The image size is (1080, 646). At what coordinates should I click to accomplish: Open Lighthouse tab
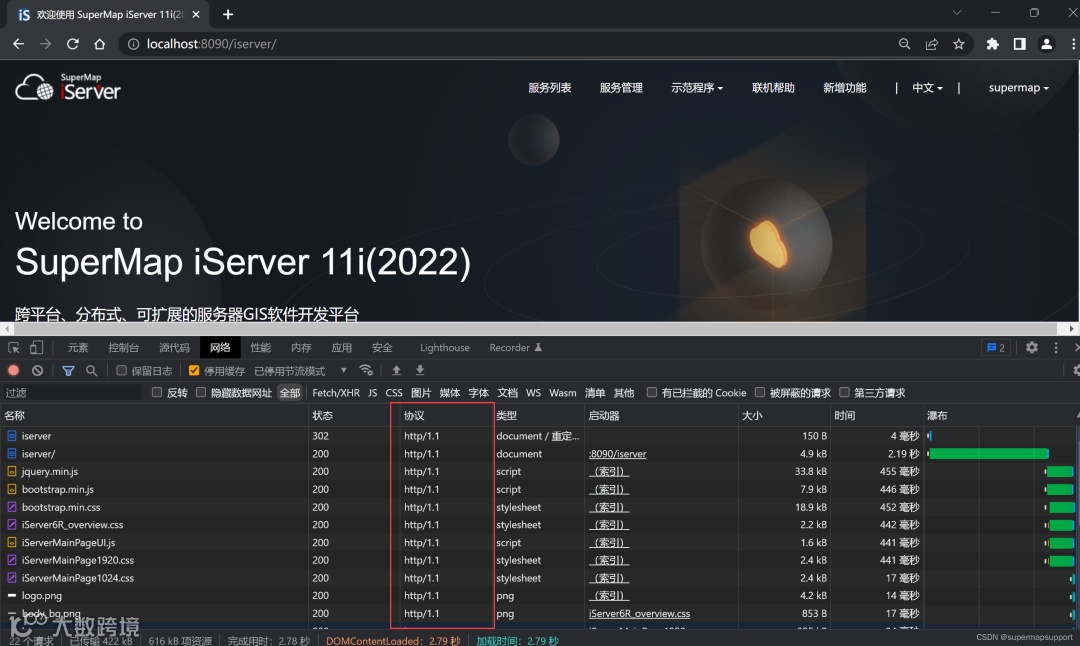445,348
